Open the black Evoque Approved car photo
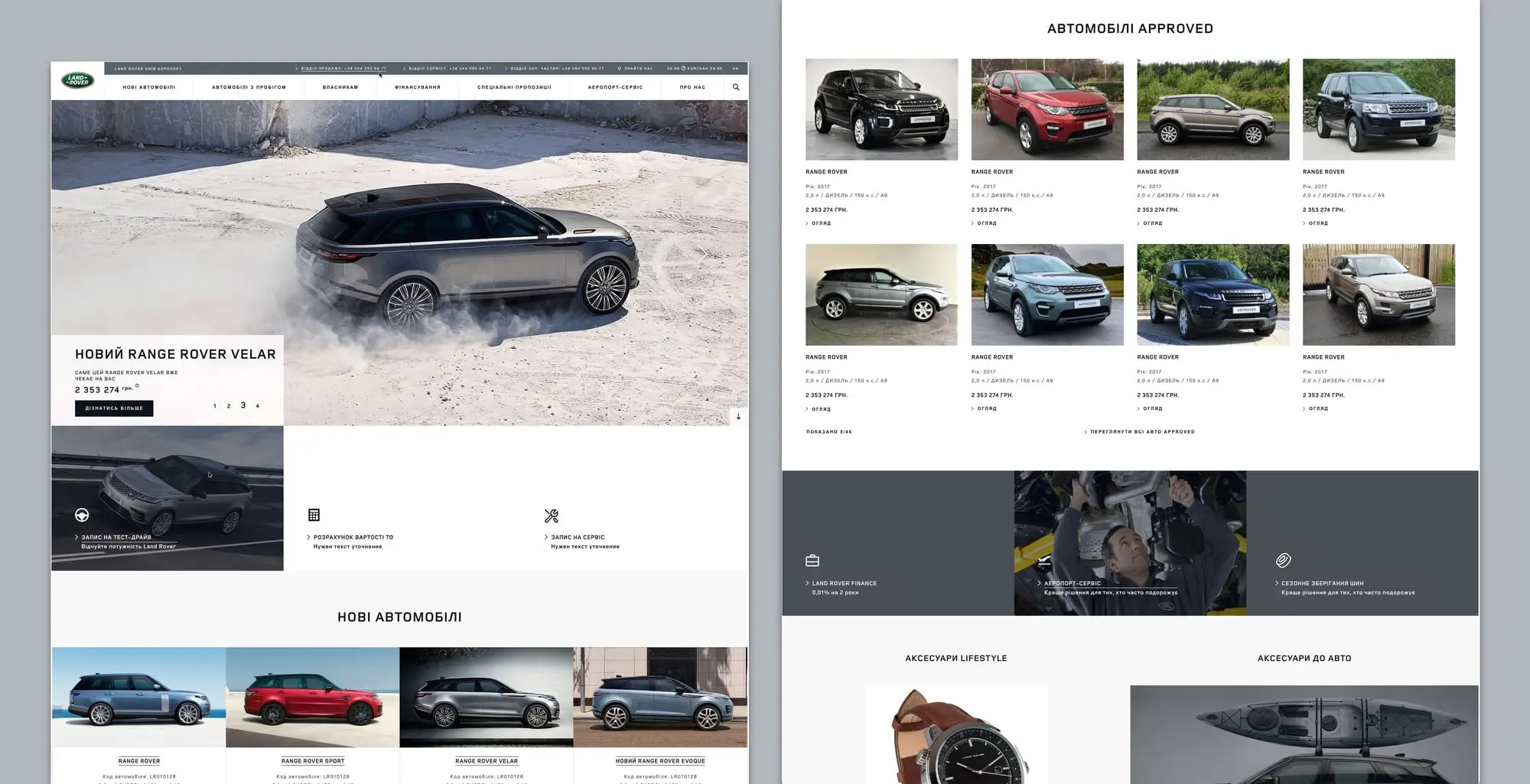The width and height of the screenshot is (1530, 784). click(881, 109)
